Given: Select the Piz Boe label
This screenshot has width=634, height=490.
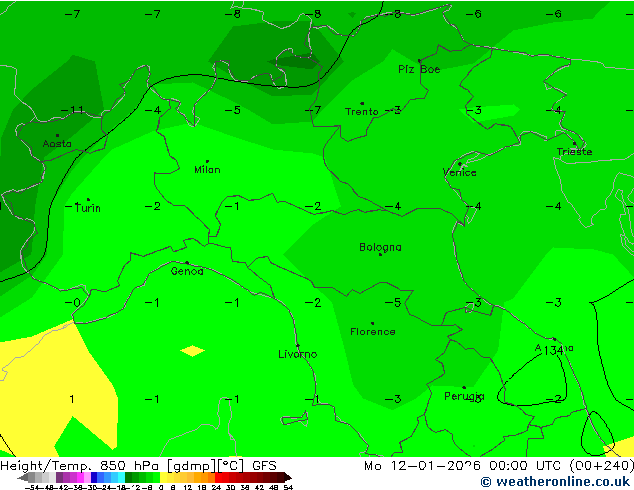Looking at the screenshot, I should coord(419,69).
